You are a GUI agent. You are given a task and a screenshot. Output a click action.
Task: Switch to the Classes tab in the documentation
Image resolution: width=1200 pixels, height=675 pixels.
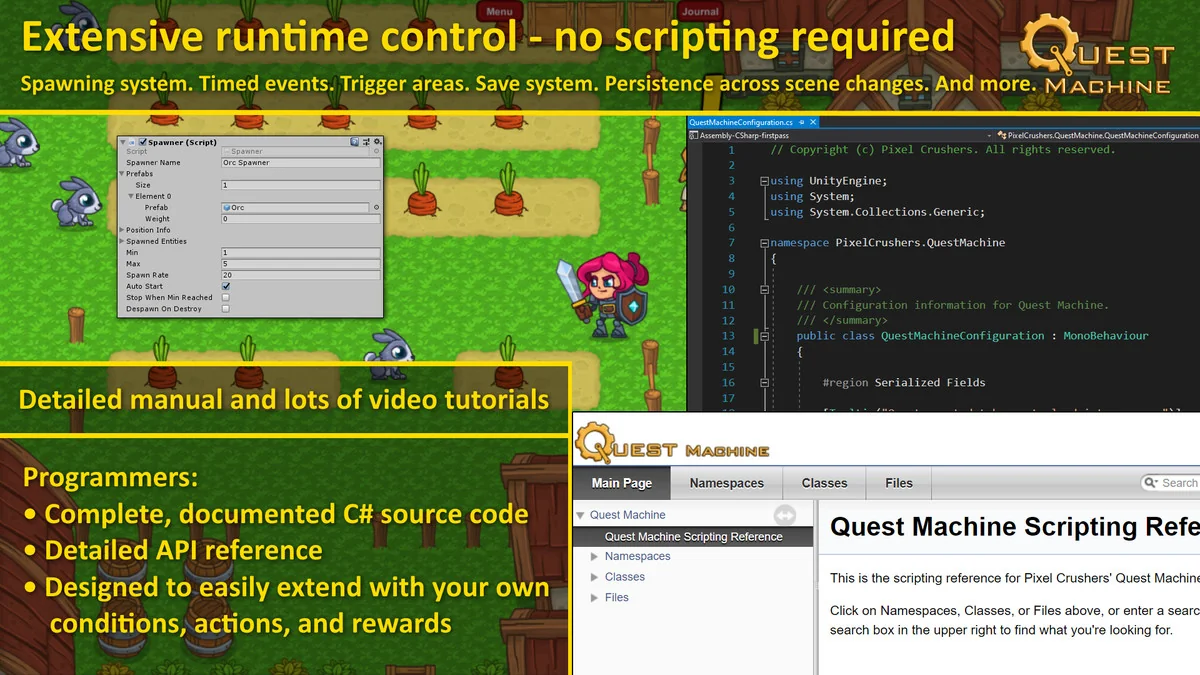tap(823, 483)
